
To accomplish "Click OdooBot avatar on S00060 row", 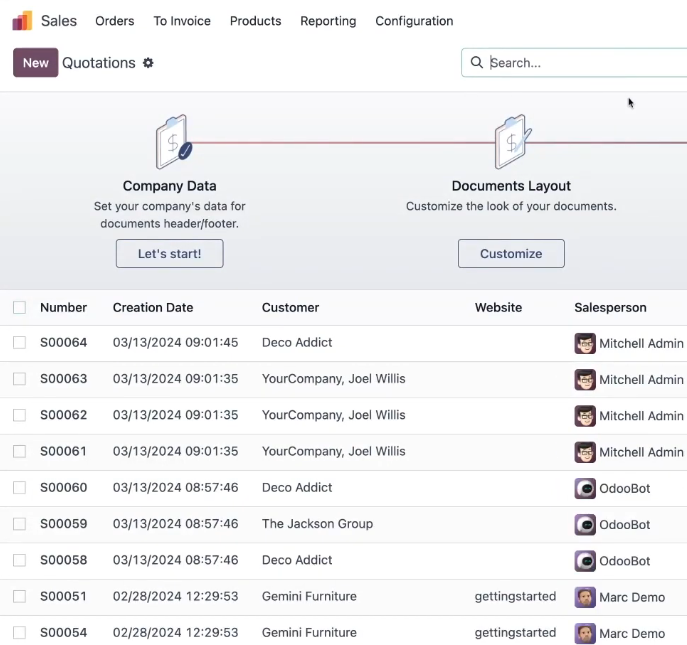I will click(585, 488).
